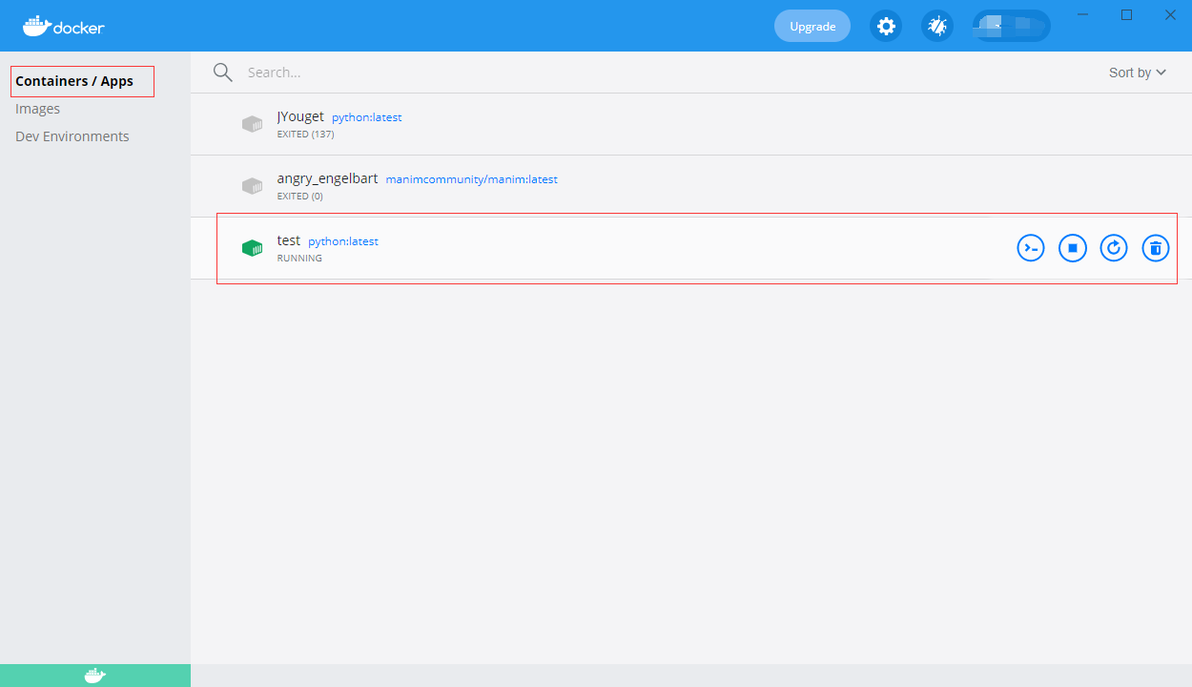Open the troubleshoot bug icon
The width and height of the screenshot is (1192, 687).
(937, 26)
